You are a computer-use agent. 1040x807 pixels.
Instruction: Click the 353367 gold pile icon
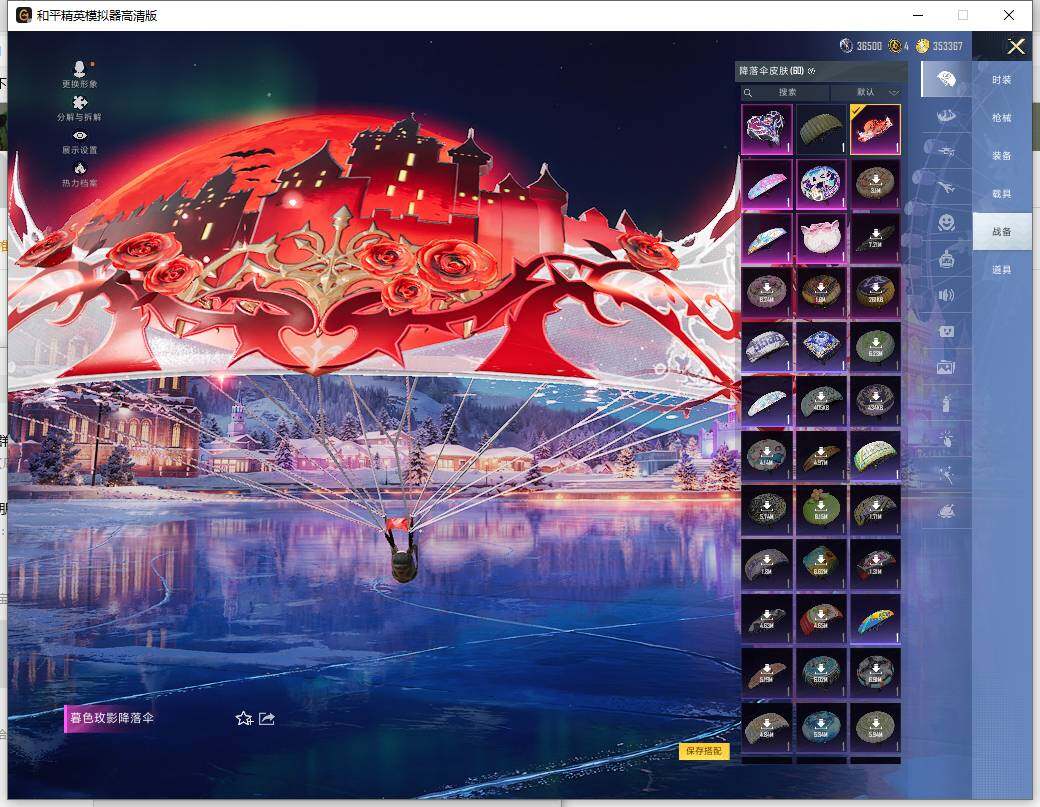pos(923,46)
